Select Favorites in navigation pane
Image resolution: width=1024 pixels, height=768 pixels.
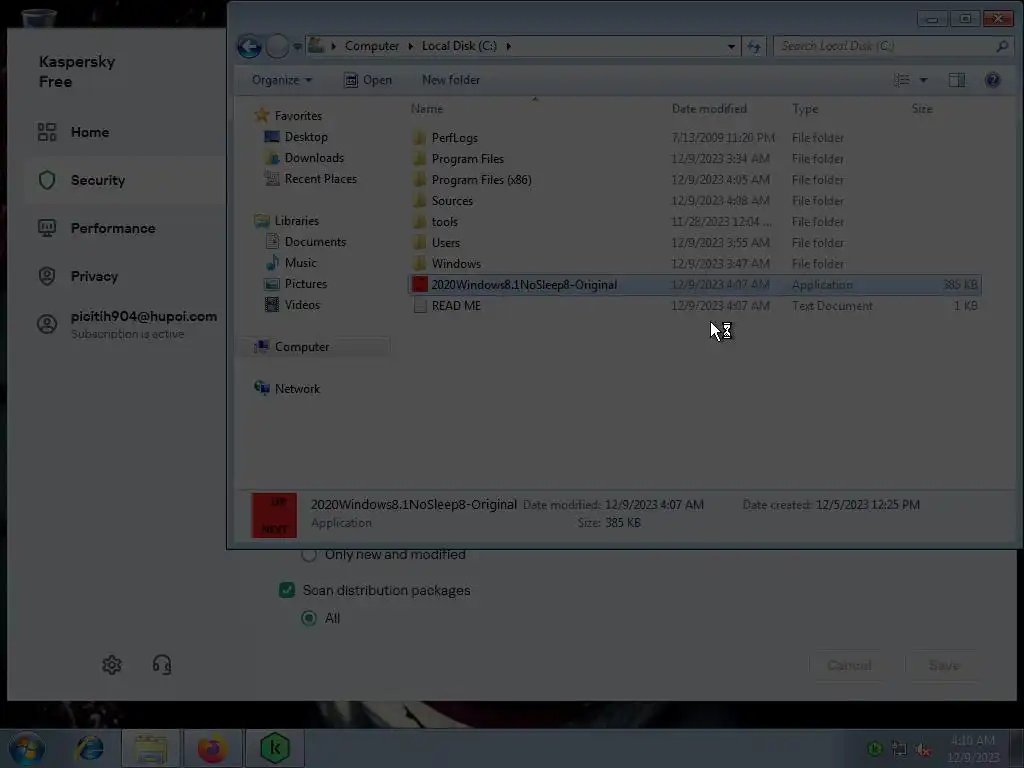(x=298, y=116)
